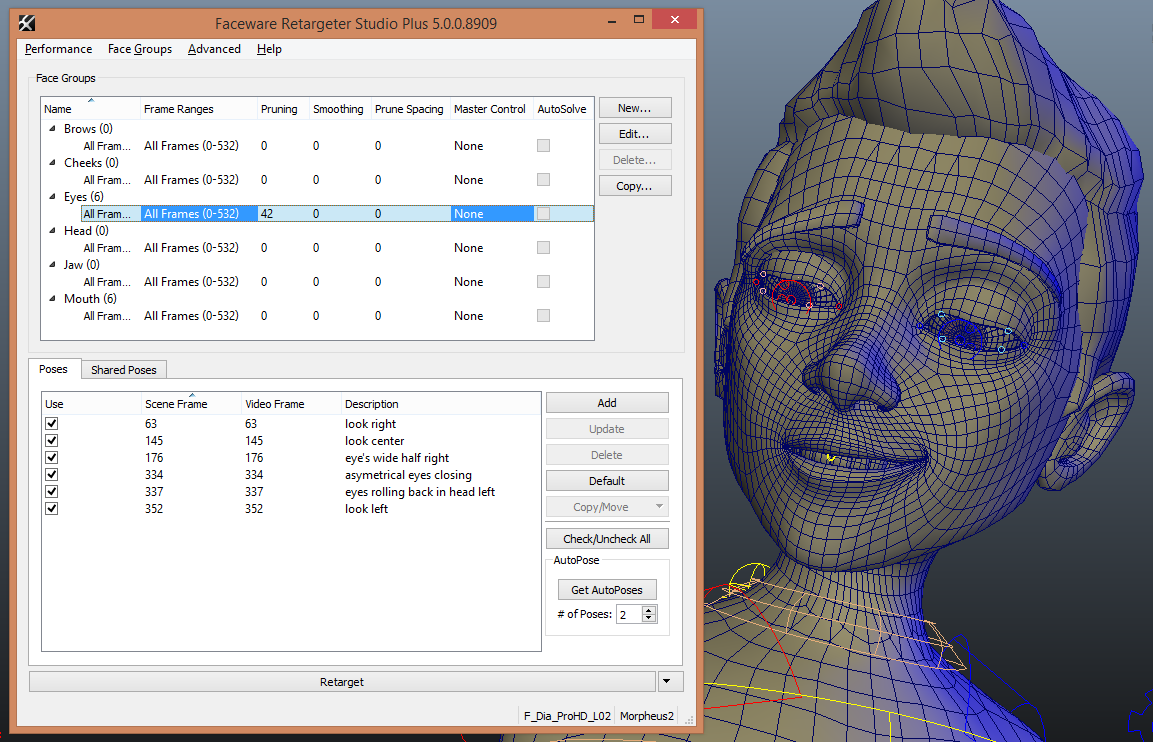Collapse the Mouth face group

pos(52,298)
